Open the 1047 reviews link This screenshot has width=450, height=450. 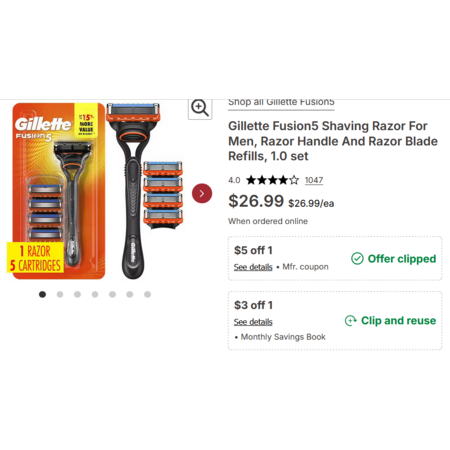coord(314,180)
